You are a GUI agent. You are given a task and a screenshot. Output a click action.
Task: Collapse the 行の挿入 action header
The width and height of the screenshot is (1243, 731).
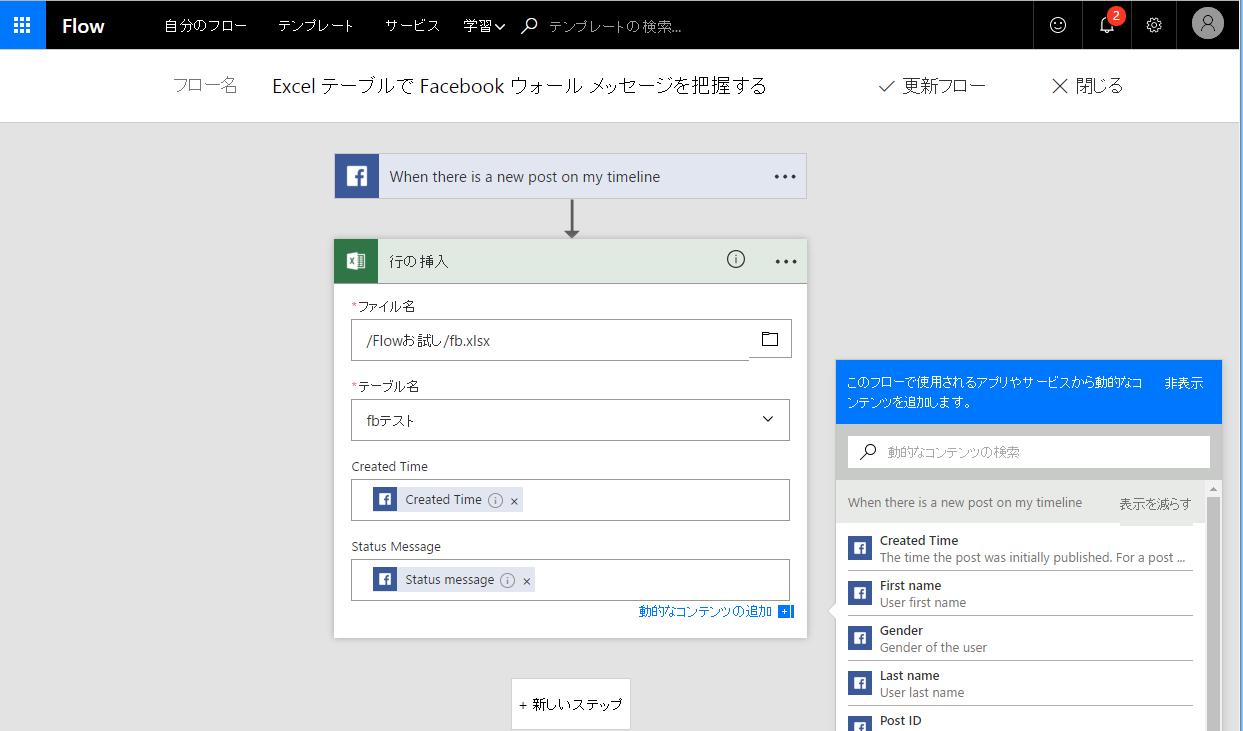[570, 261]
